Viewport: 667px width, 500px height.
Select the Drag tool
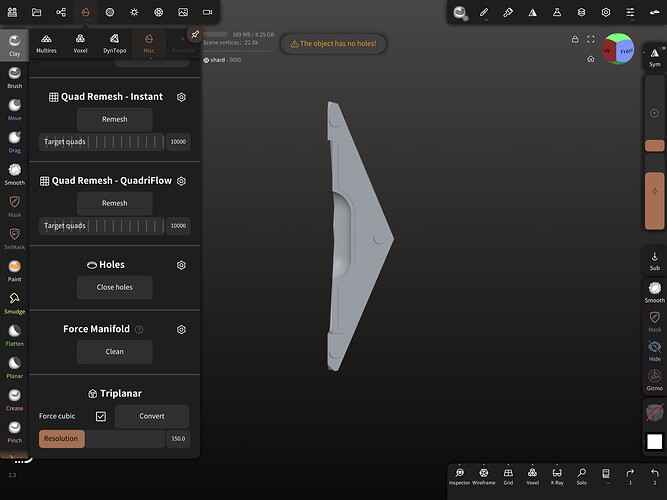pyautogui.click(x=14, y=142)
